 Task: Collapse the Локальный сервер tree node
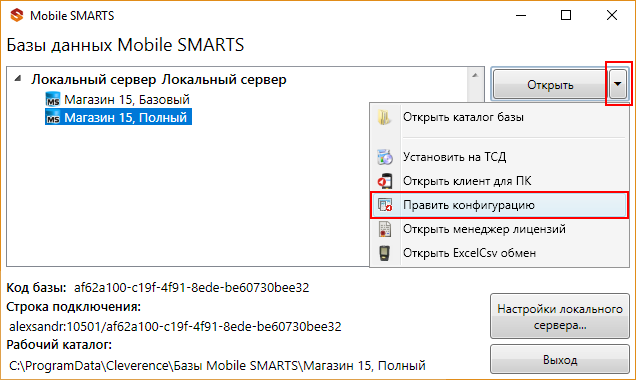tap(17, 79)
